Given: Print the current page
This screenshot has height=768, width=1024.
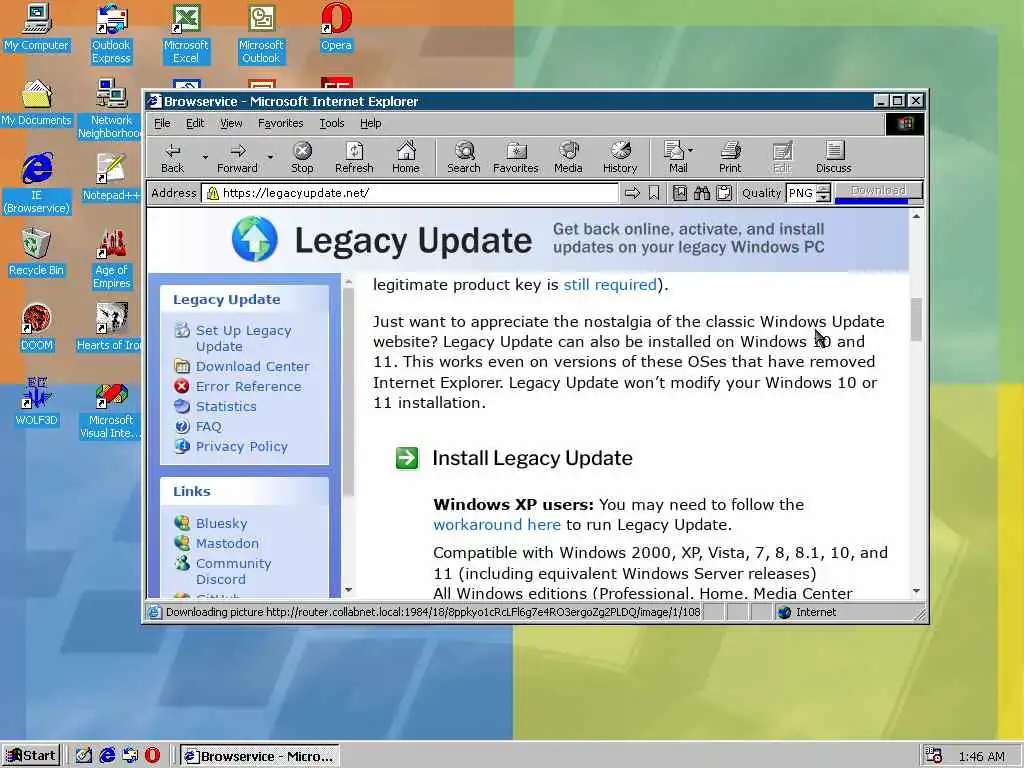Looking at the screenshot, I should (x=730, y=158).
